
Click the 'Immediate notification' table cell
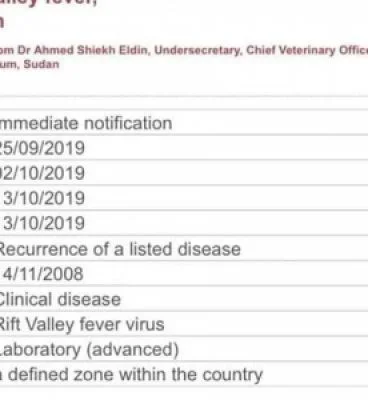pyautogui.click(x=184, y=123)
